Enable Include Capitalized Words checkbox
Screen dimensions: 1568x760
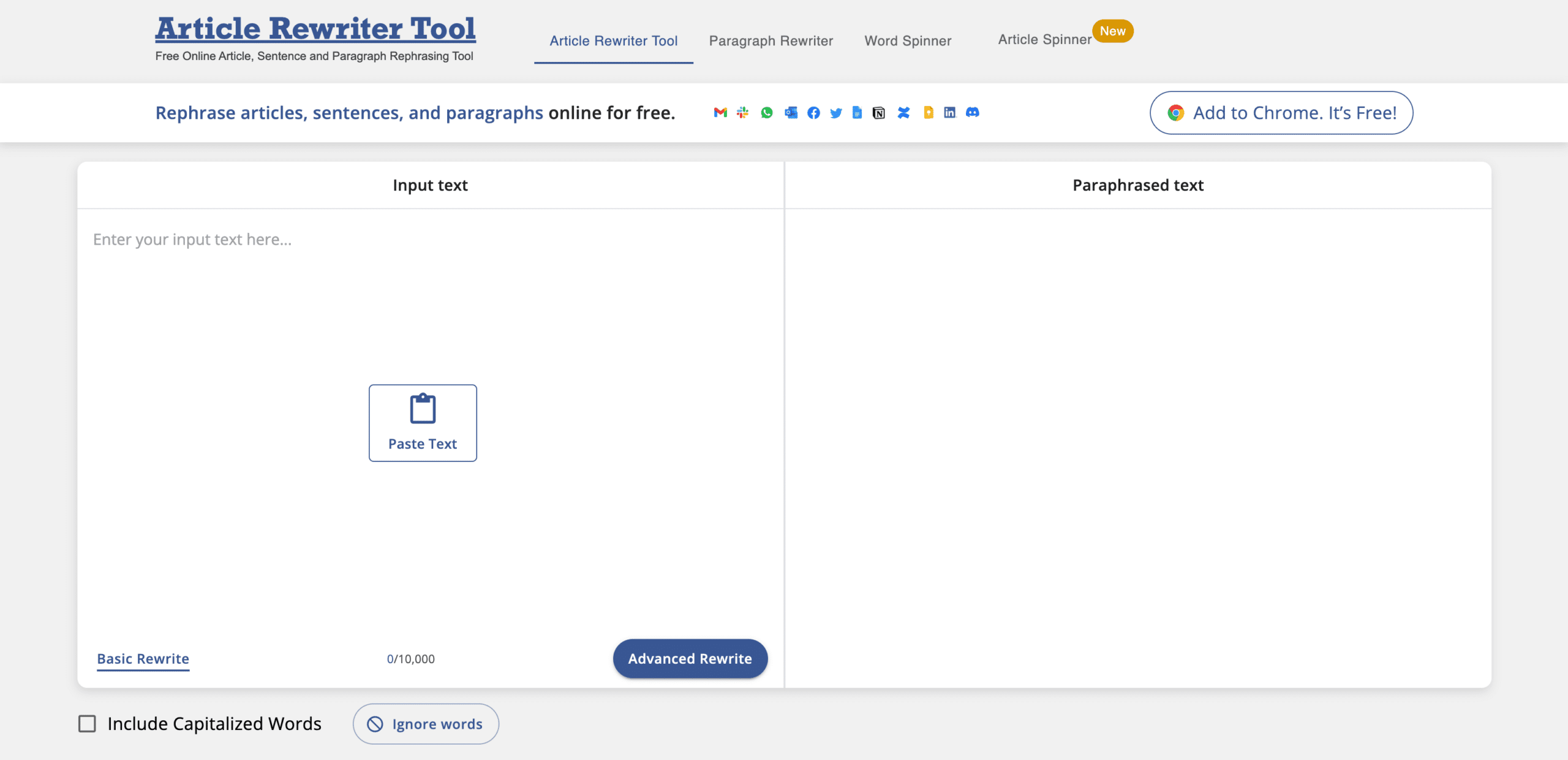[x=87, y=724]
